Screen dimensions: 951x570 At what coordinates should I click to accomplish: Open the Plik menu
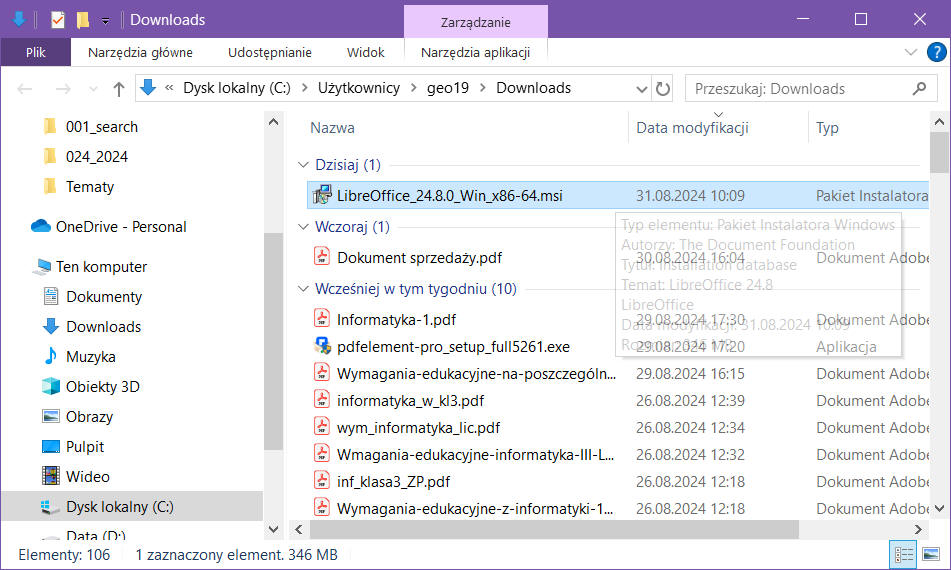click(35, 53)
